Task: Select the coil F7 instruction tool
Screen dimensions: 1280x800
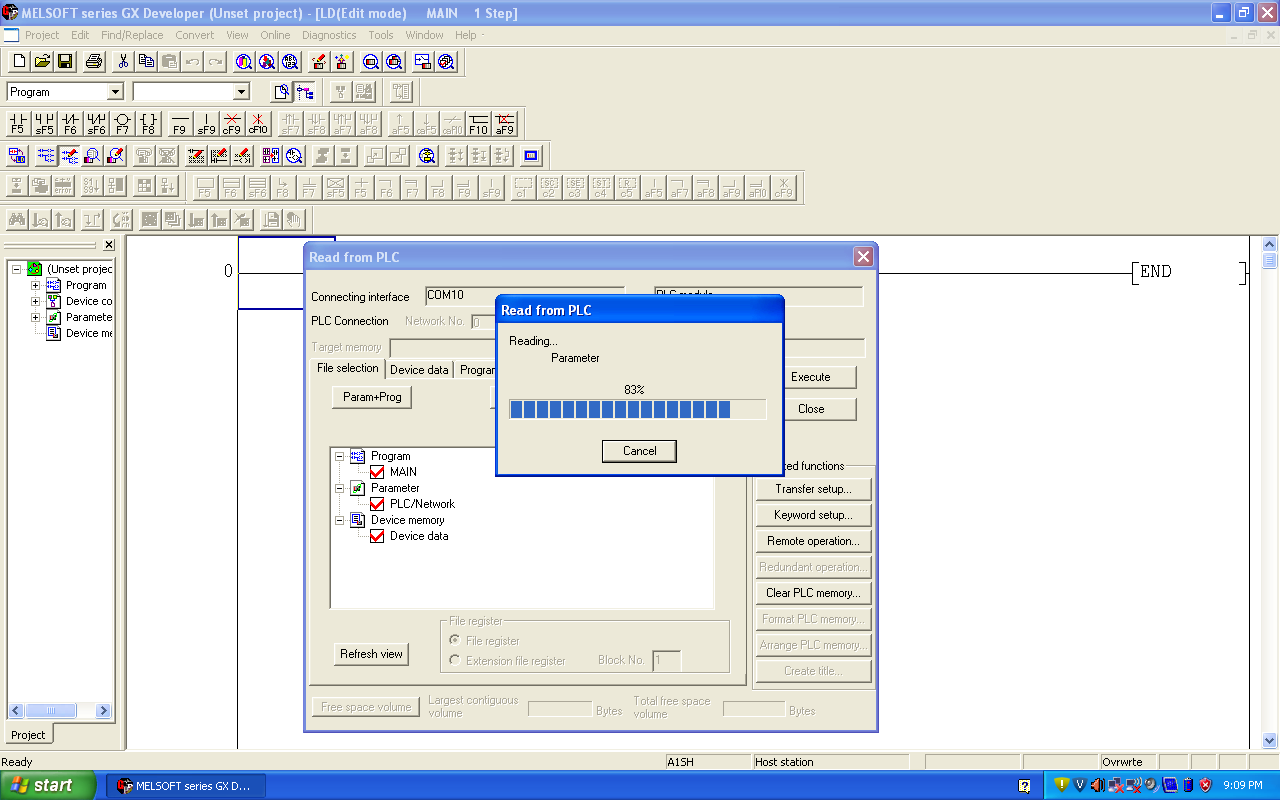Action: tap(121, 121)
